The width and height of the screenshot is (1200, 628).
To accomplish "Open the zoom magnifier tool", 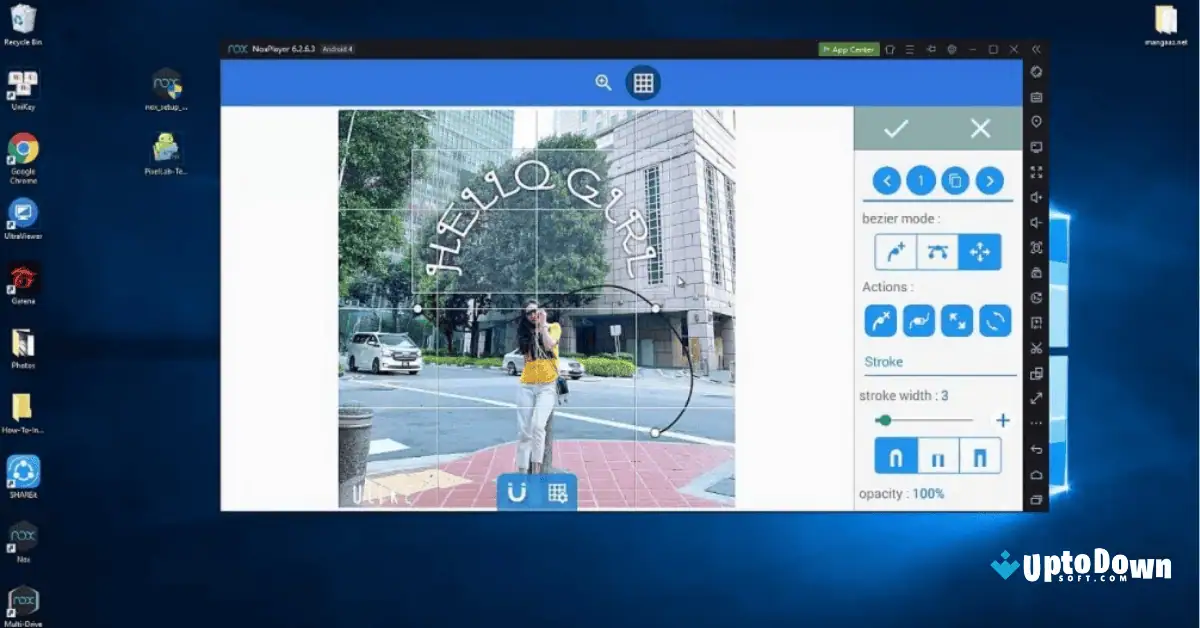I will coord(603,82).
